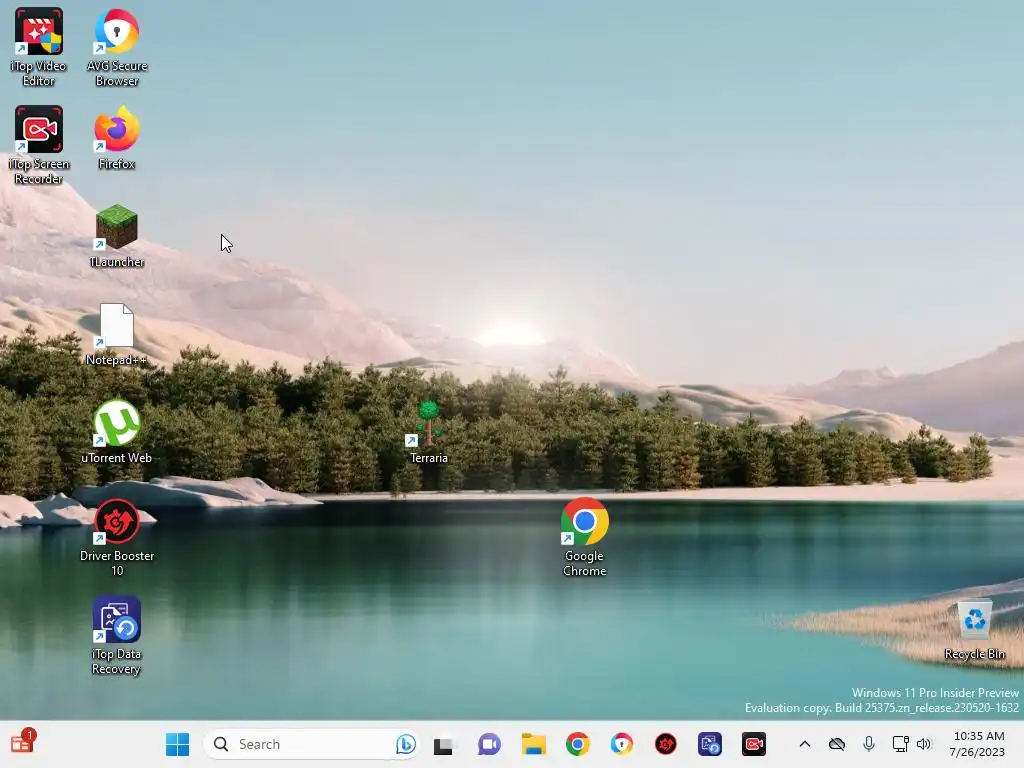The width and height of the screenshot is (1024, 768).
Task: Select the Driver Booster 10 desktop icon
Action: (x=117, y=537)
